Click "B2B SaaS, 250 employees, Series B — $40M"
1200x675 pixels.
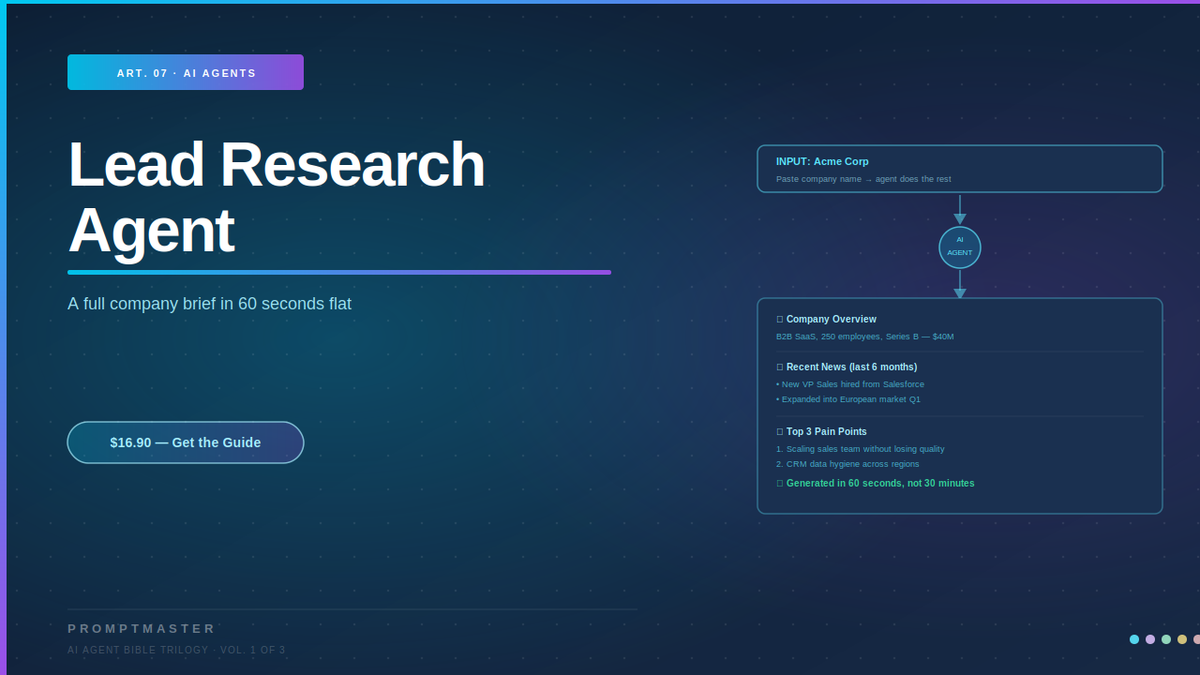point(865,336)
